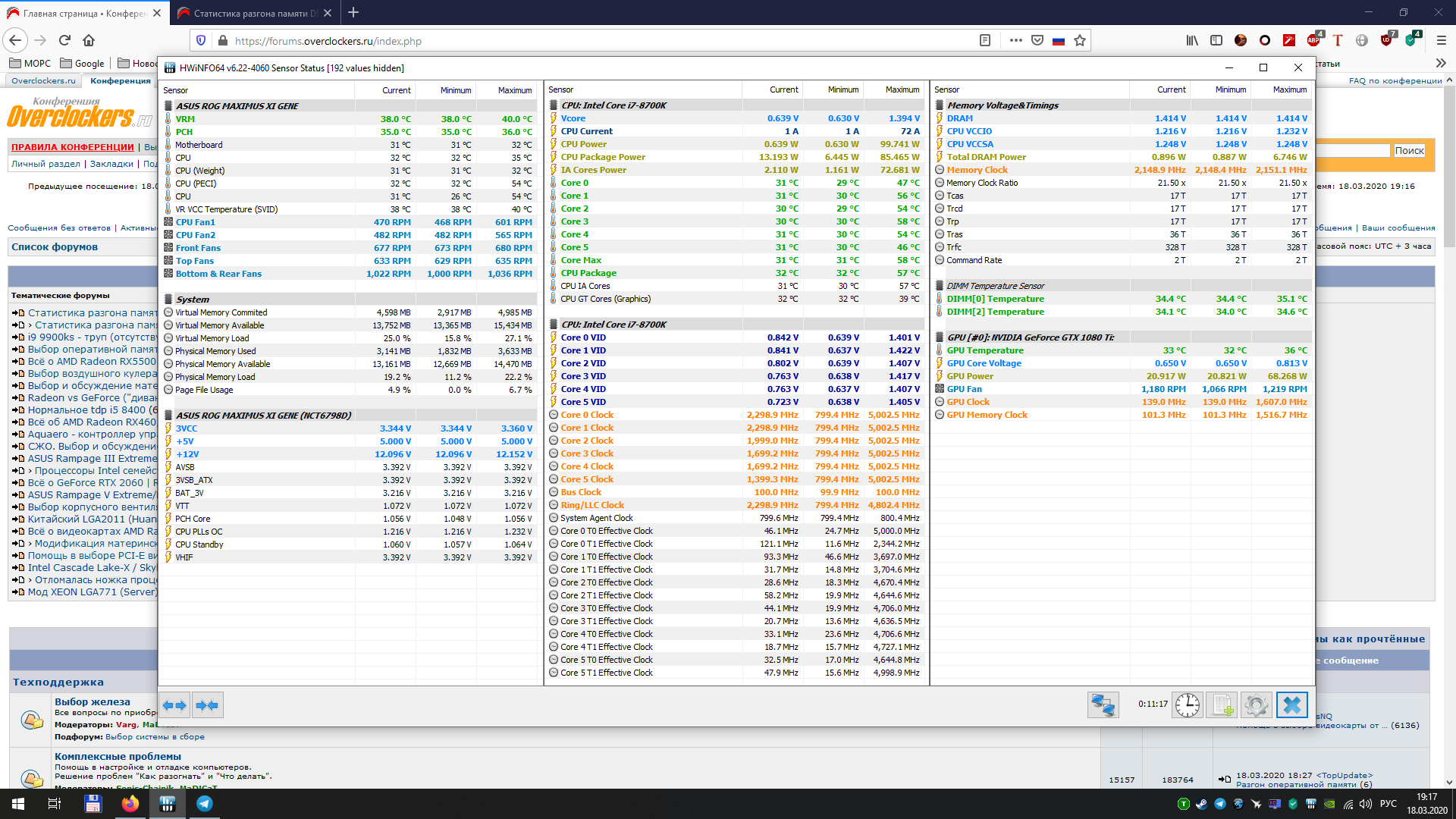Open Telegram from the Windows taskbar
The image size is (1456, 819).
205,804
